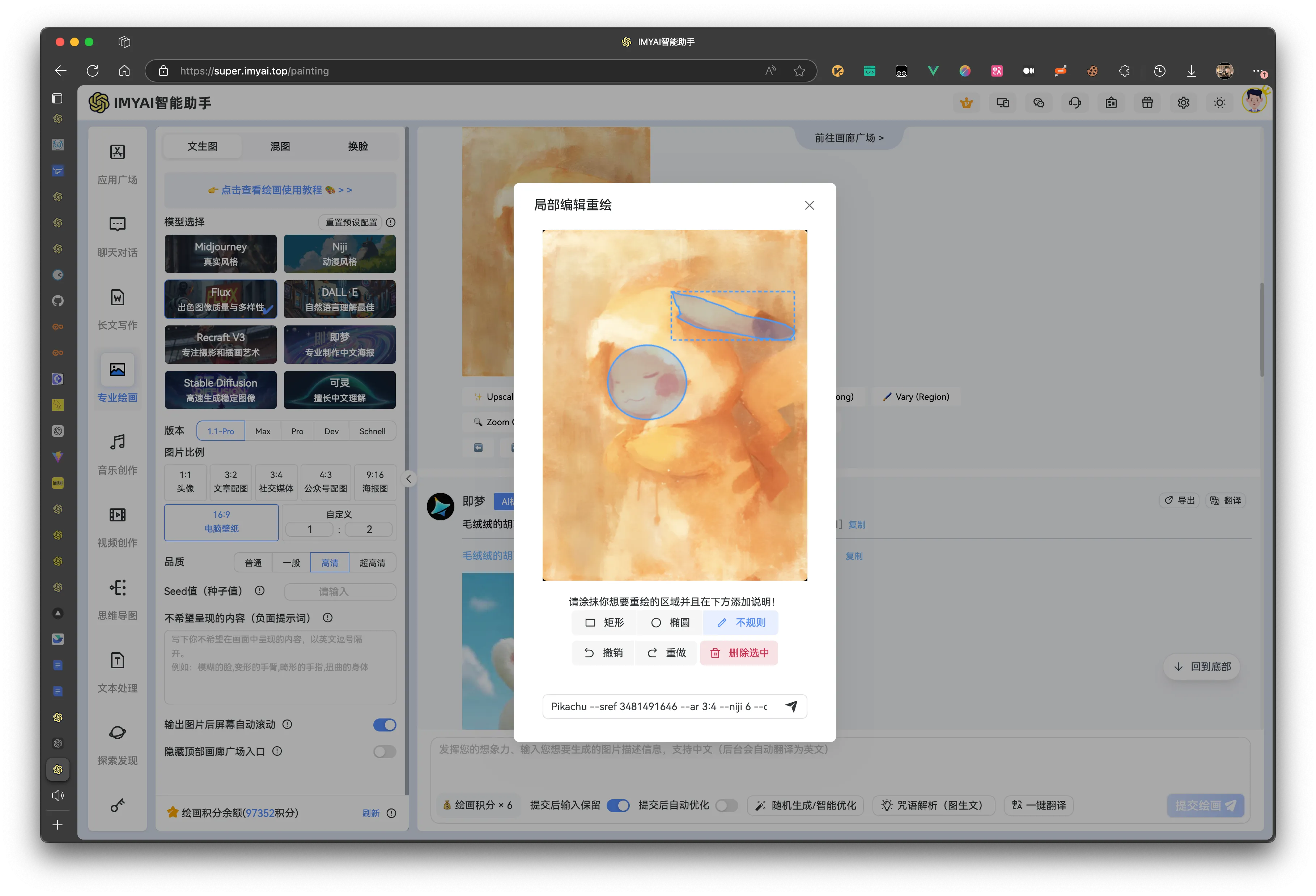The width and height of the screenshot is (1316, 896).
Task: Click 前往画廊广场 link
Action: pos(848,138)
